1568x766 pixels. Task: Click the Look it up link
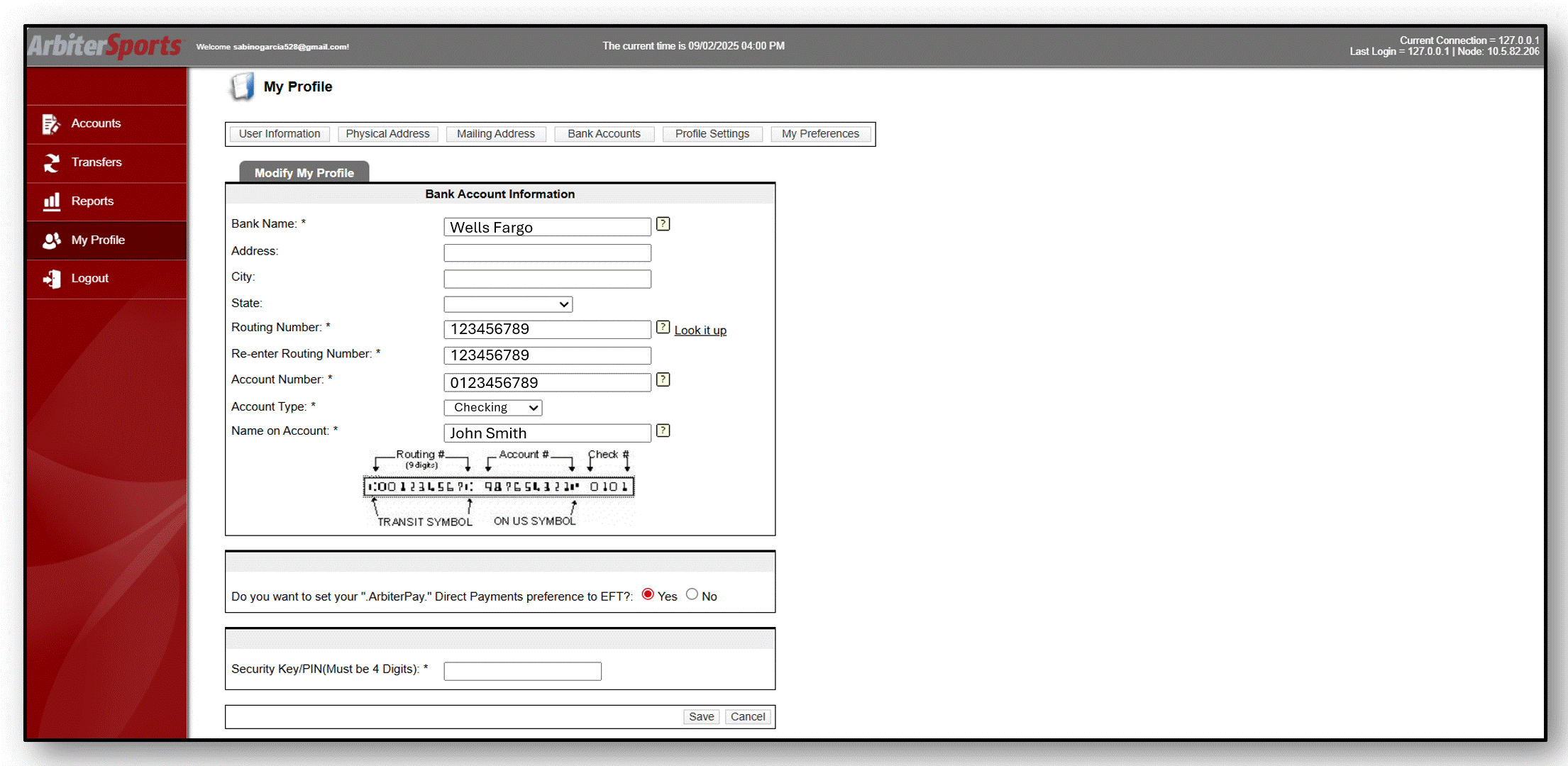(x=700, y=331)
